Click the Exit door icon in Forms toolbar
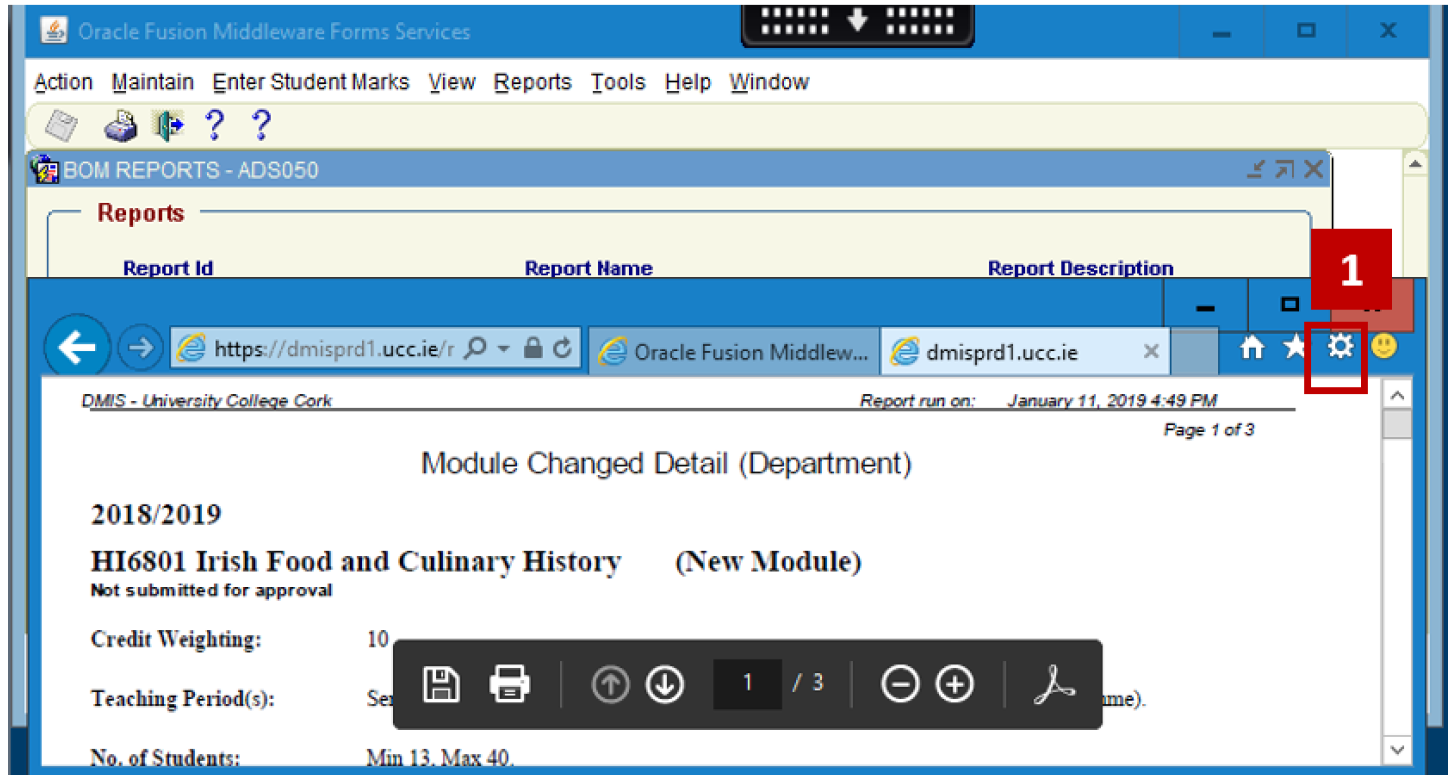This screenshot has width=1451, height=780. click(168, 127)
